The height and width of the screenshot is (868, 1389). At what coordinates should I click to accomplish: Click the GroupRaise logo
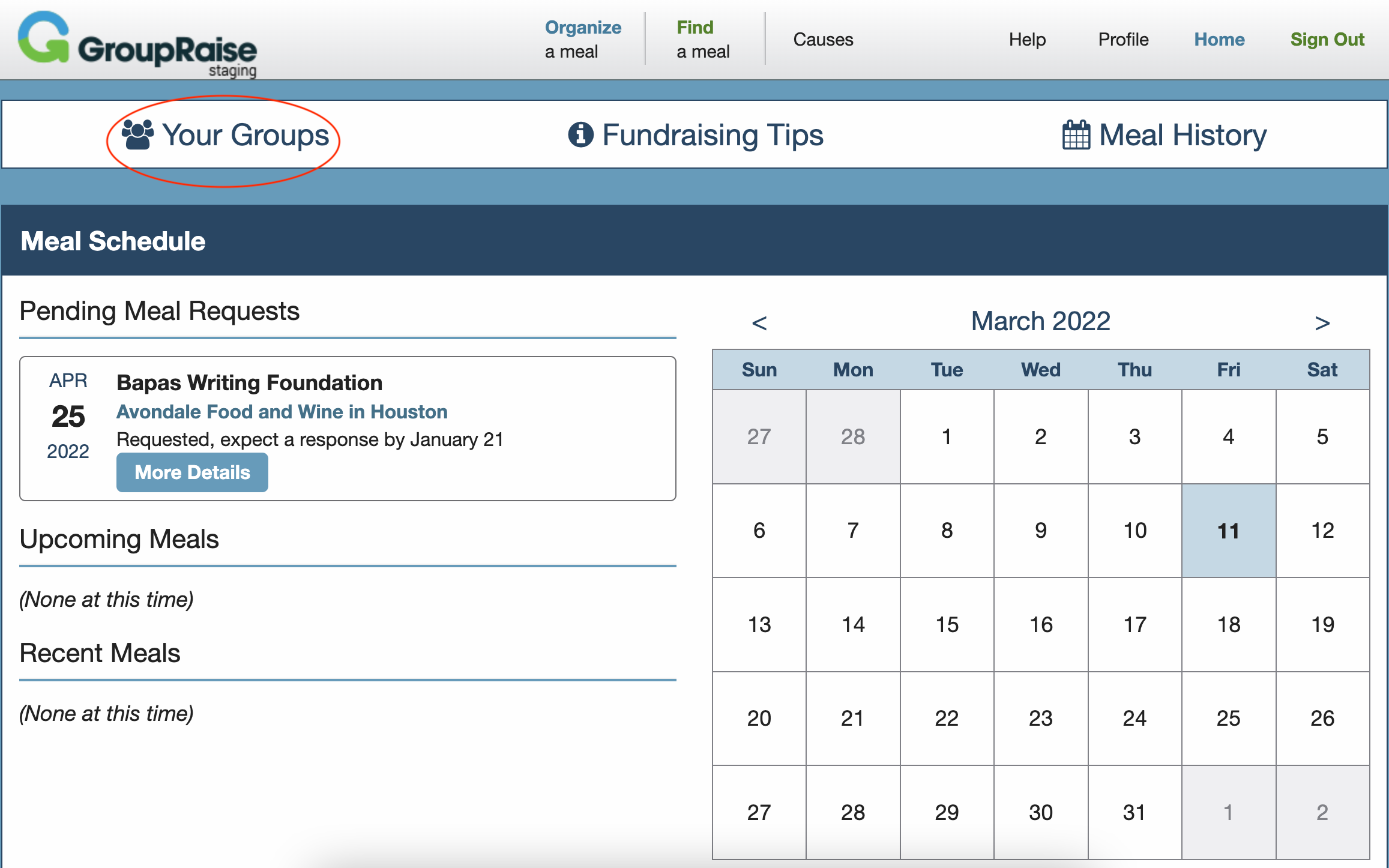(137, 43)
